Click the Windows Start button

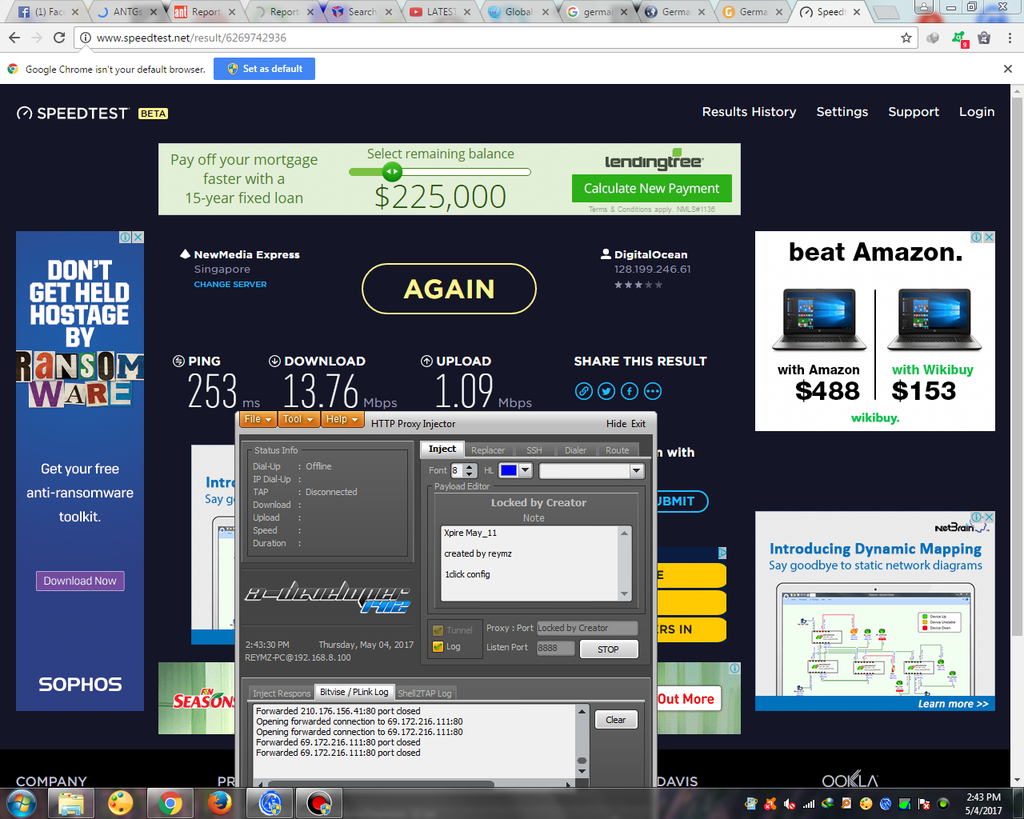pyautogui.click(x=20, y=802)
